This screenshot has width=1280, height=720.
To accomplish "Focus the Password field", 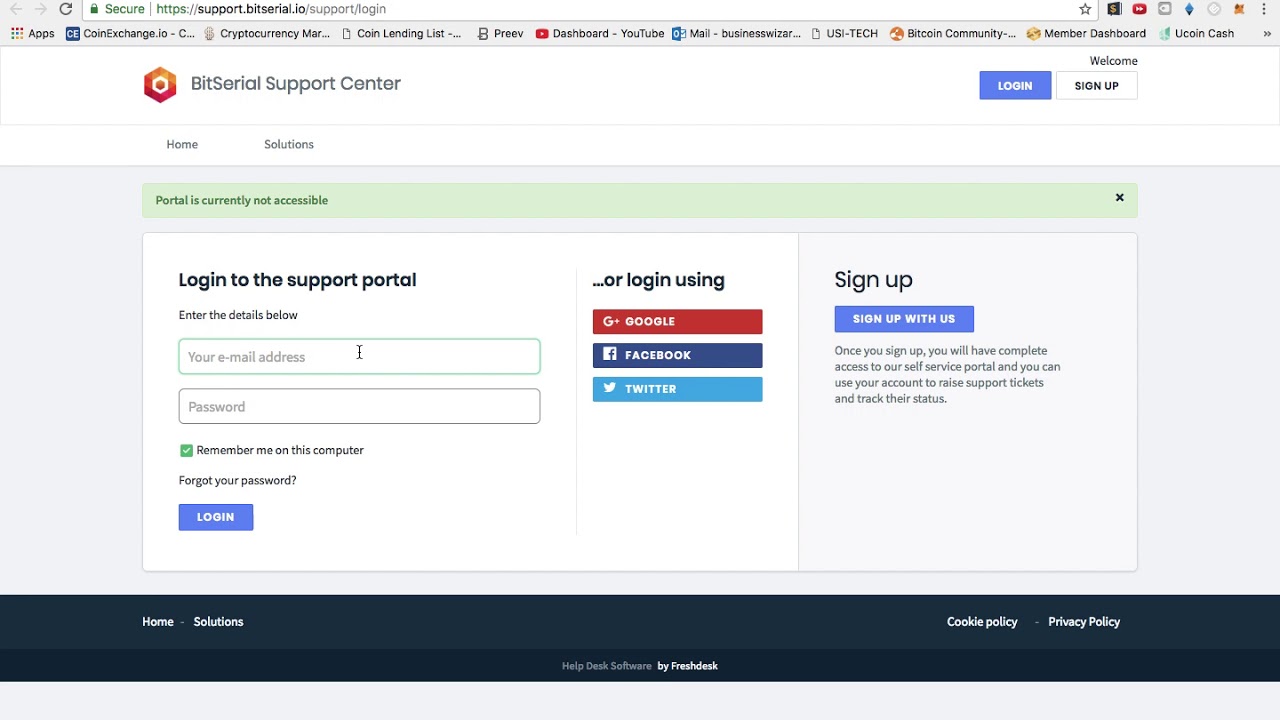I will click(x=359, y=407).
